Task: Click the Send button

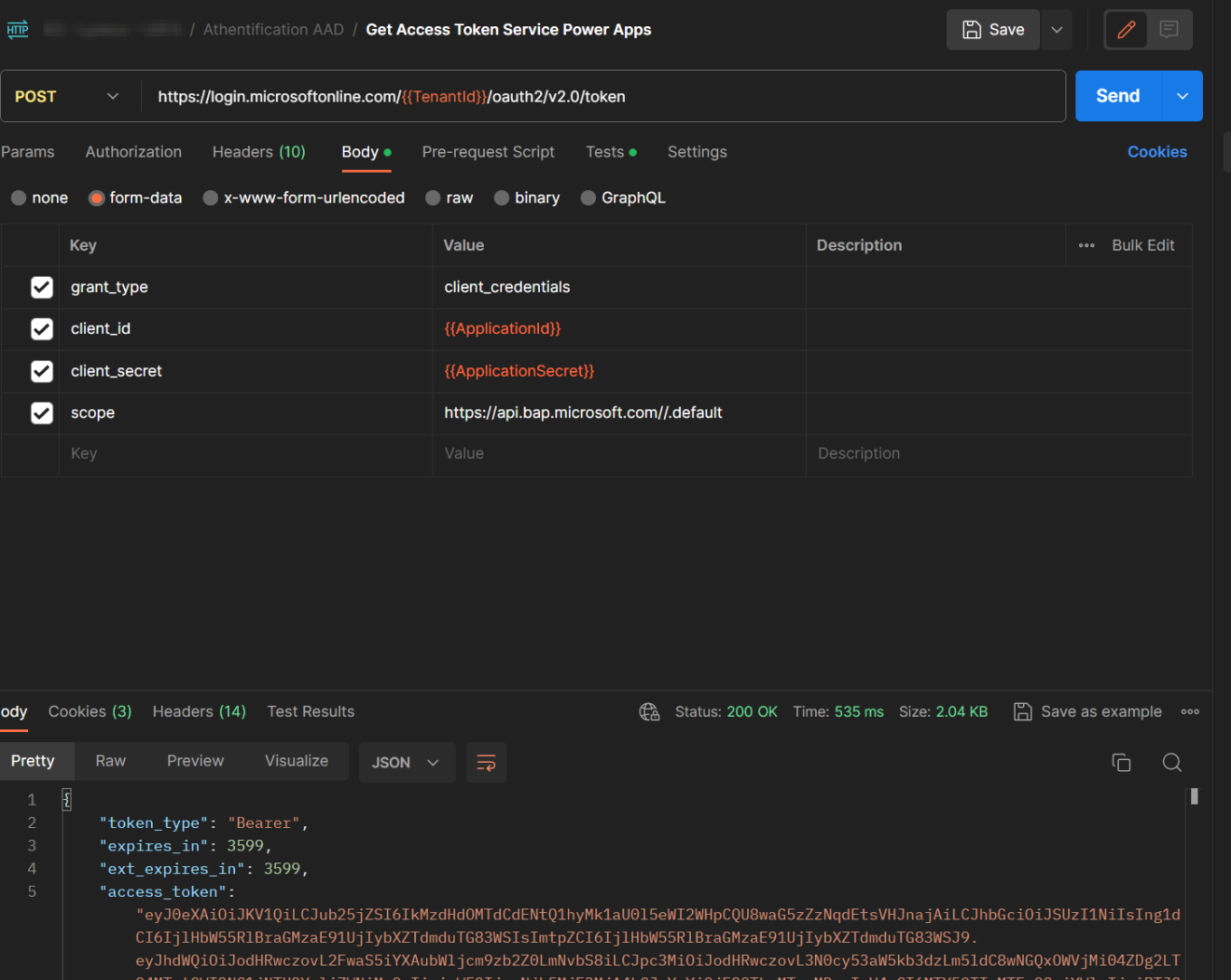Action: [1117, 95]
